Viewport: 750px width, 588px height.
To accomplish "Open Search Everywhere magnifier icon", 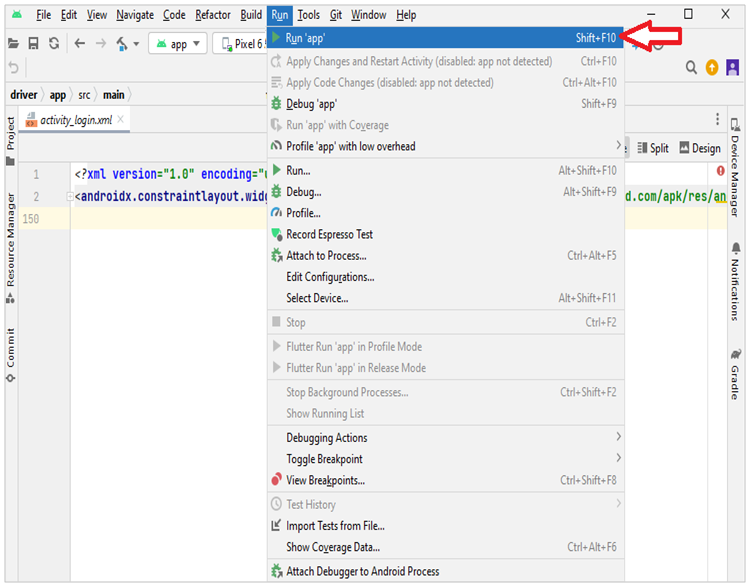I will pyautogui.click(x=691, y=67).
